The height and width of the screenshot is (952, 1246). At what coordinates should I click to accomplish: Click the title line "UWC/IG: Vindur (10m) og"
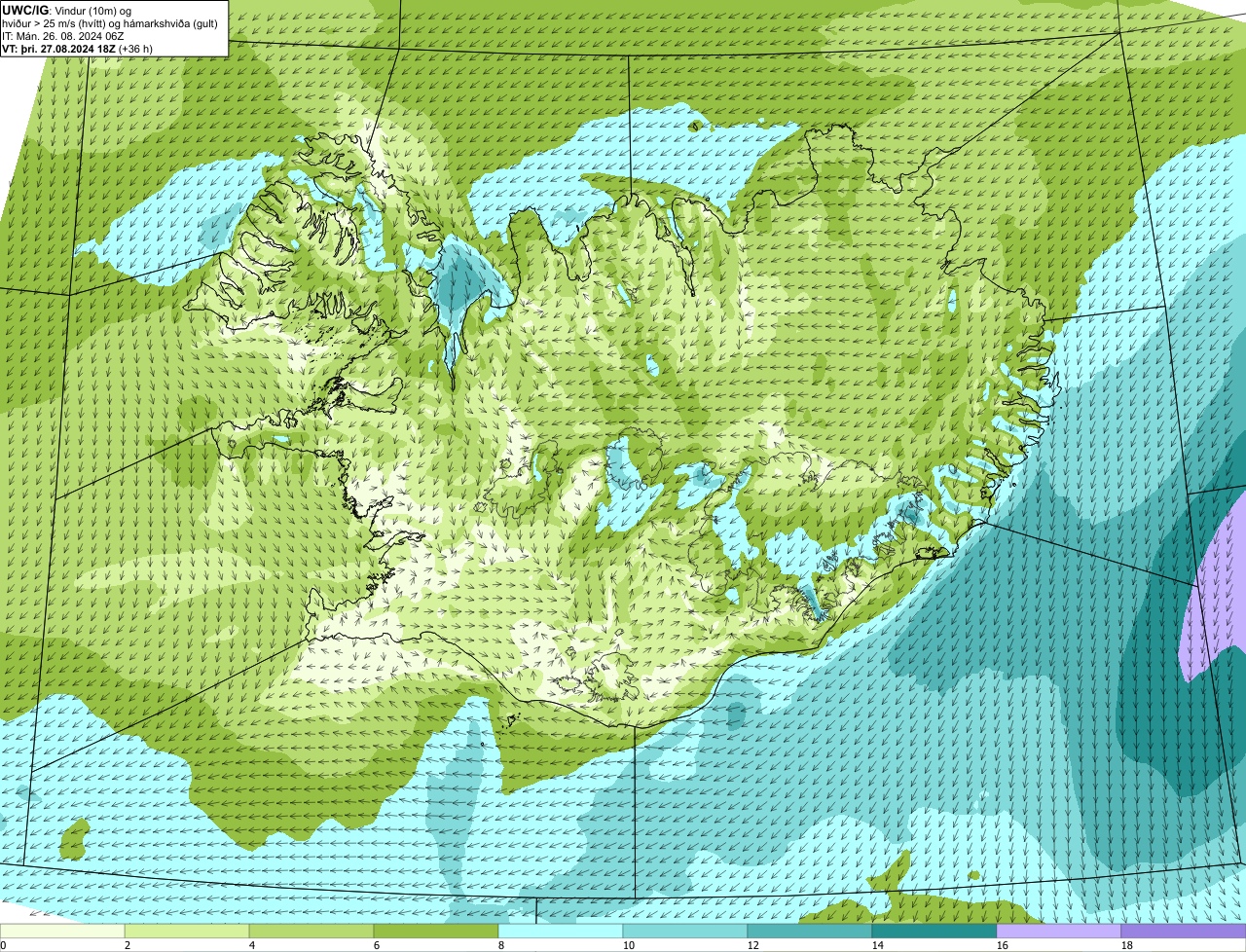click(67, 10)
